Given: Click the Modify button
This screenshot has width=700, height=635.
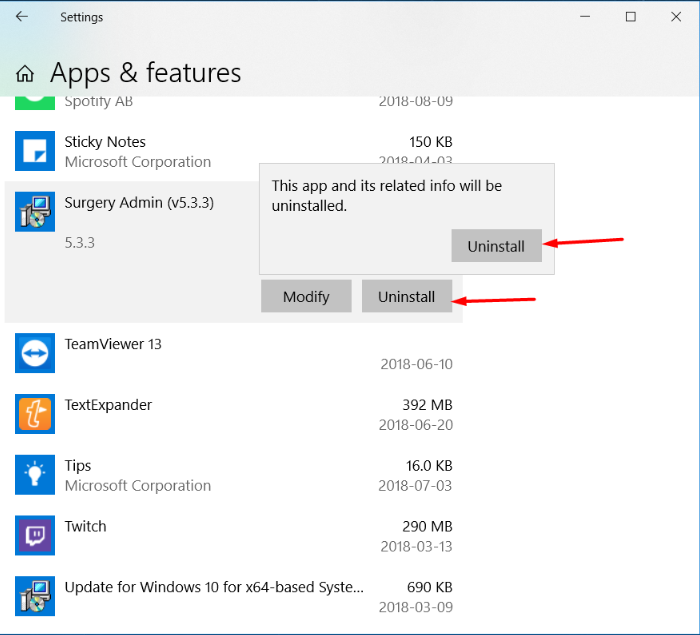Looking at the screenshot, I should [306, 296].
